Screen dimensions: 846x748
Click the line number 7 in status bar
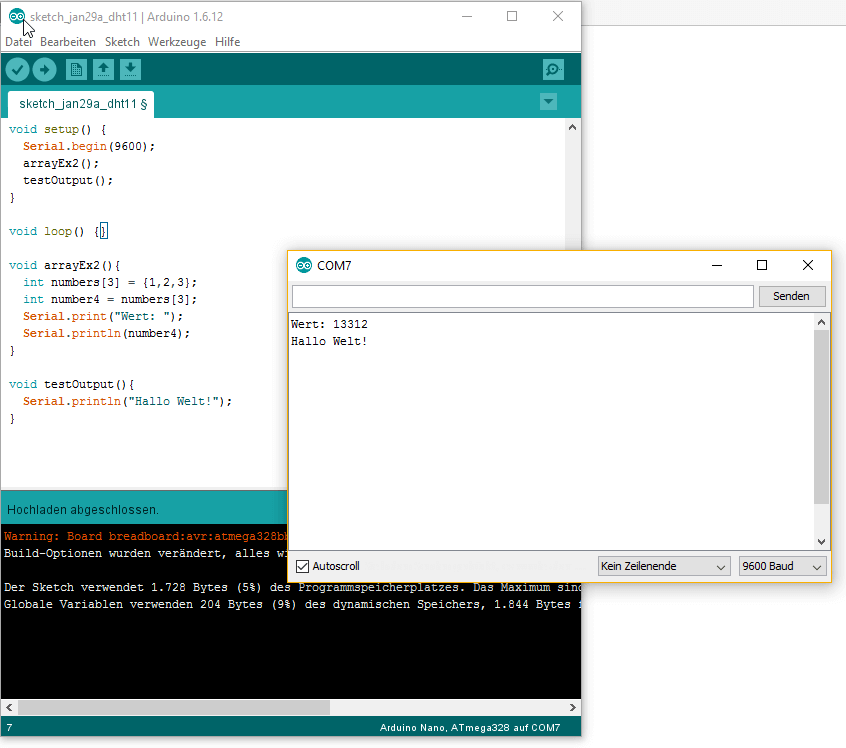(x=9, y=727)
